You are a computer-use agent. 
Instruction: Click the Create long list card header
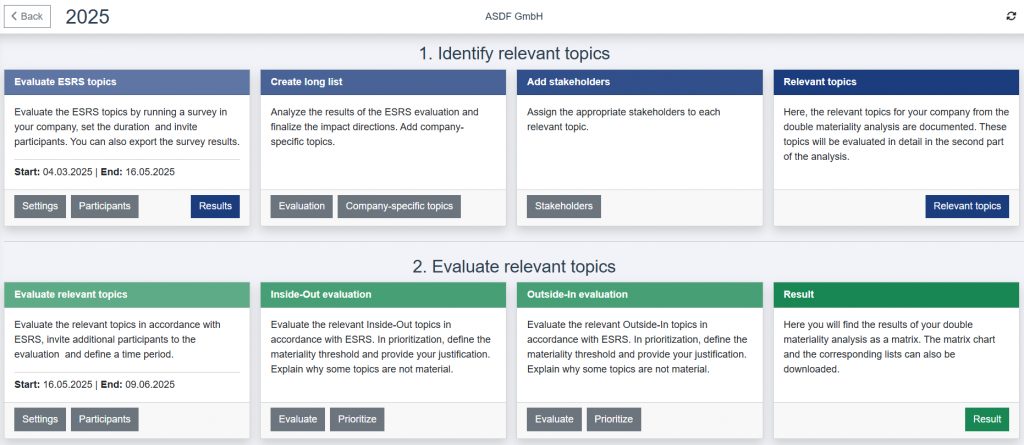tap(383, 82)
